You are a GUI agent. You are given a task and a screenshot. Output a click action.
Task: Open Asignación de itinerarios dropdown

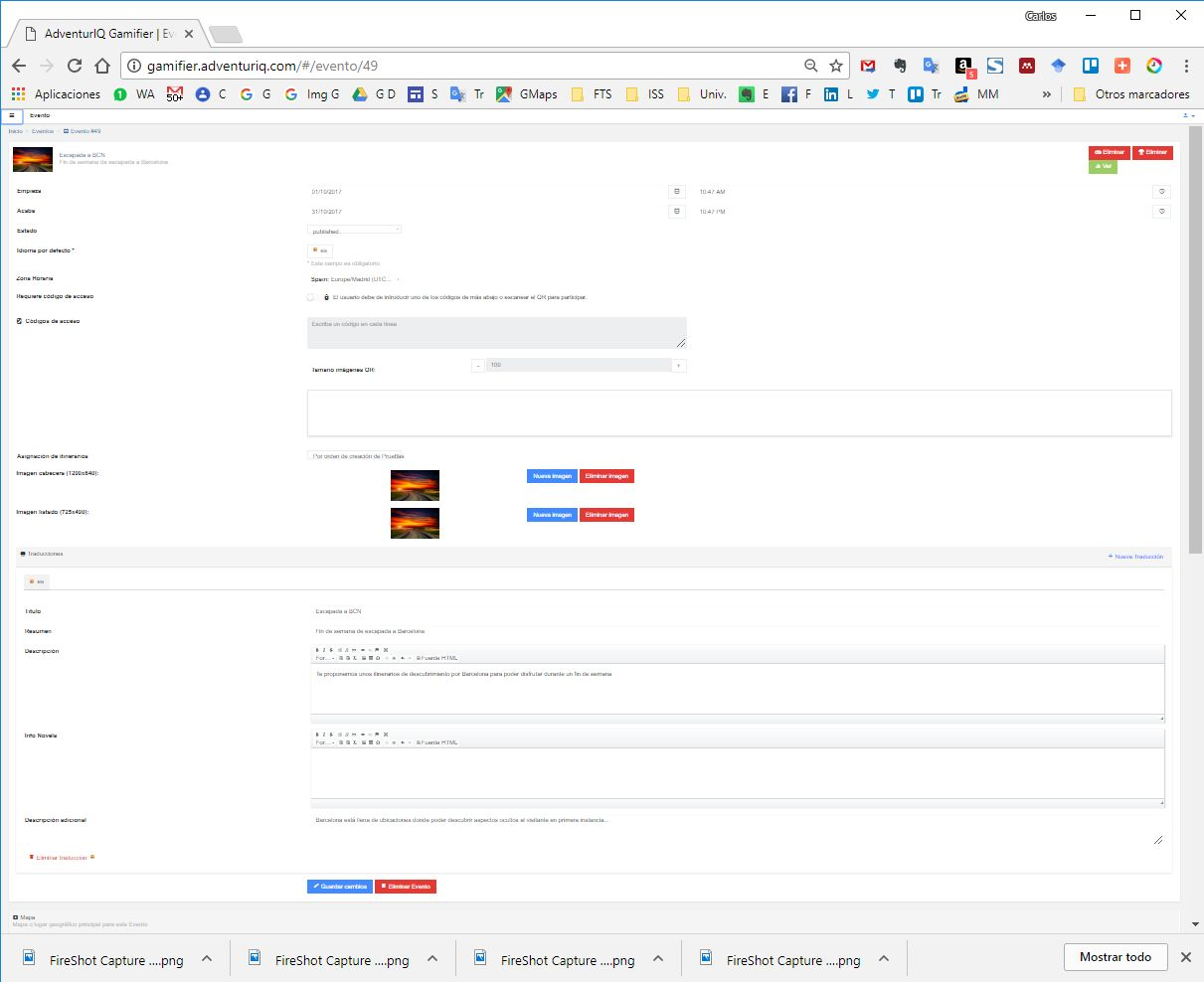click(358, 456)
